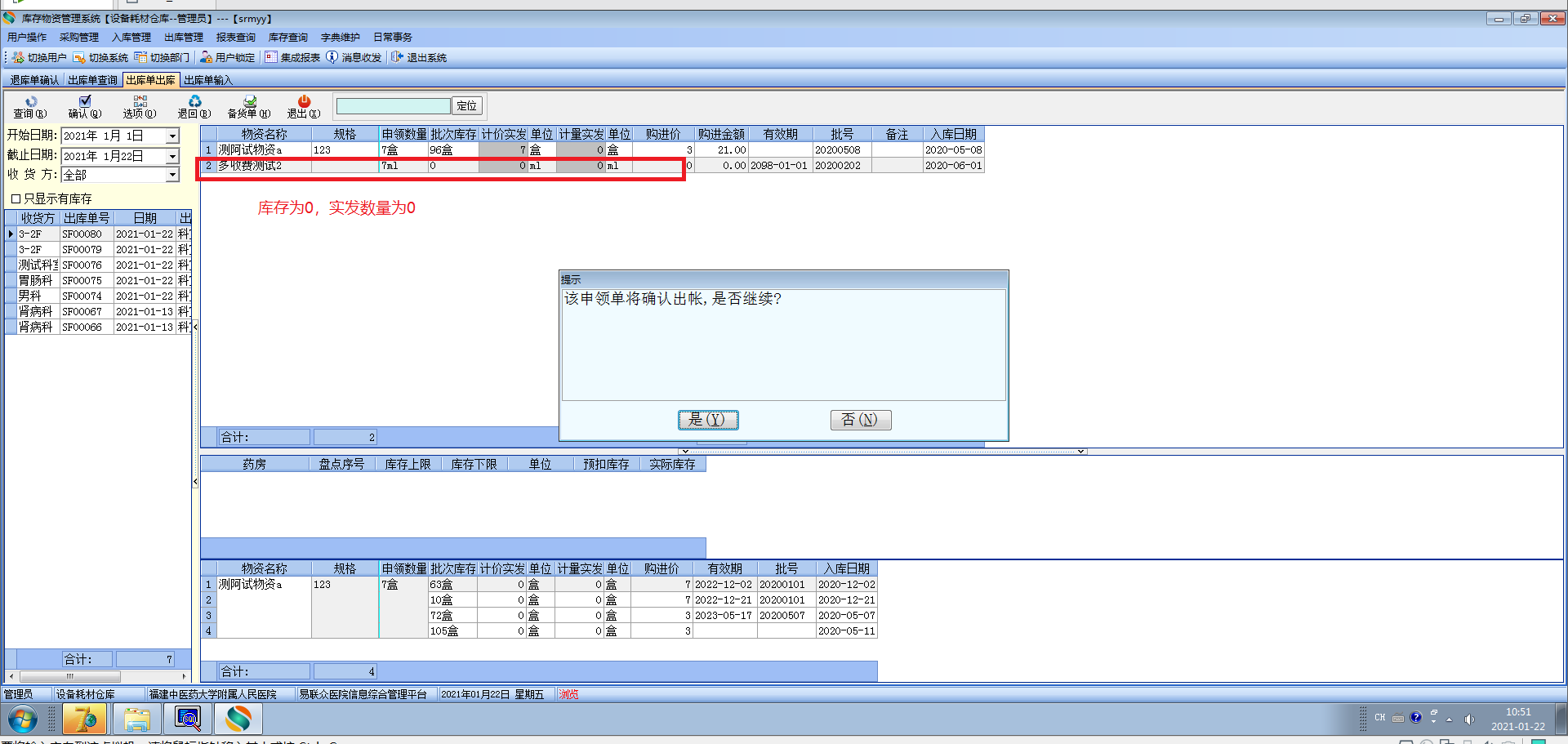Click 否(N) to cancel the prompt
1568x744 pixels.
861,420
